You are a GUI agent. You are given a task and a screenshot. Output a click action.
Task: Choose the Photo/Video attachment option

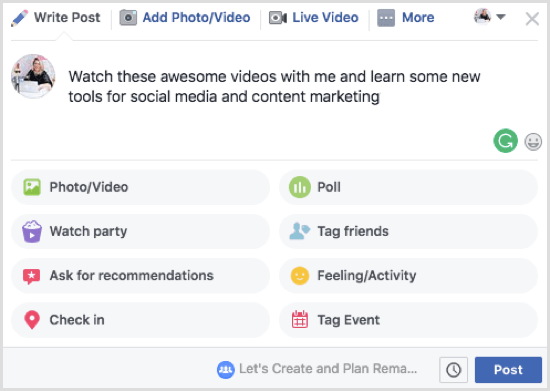coord(140,187)
